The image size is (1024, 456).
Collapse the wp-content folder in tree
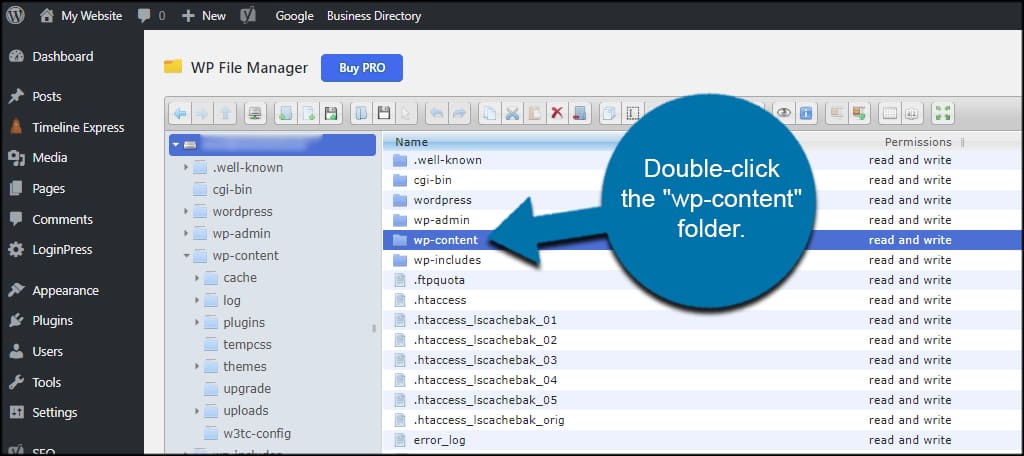tap(186, 256)
